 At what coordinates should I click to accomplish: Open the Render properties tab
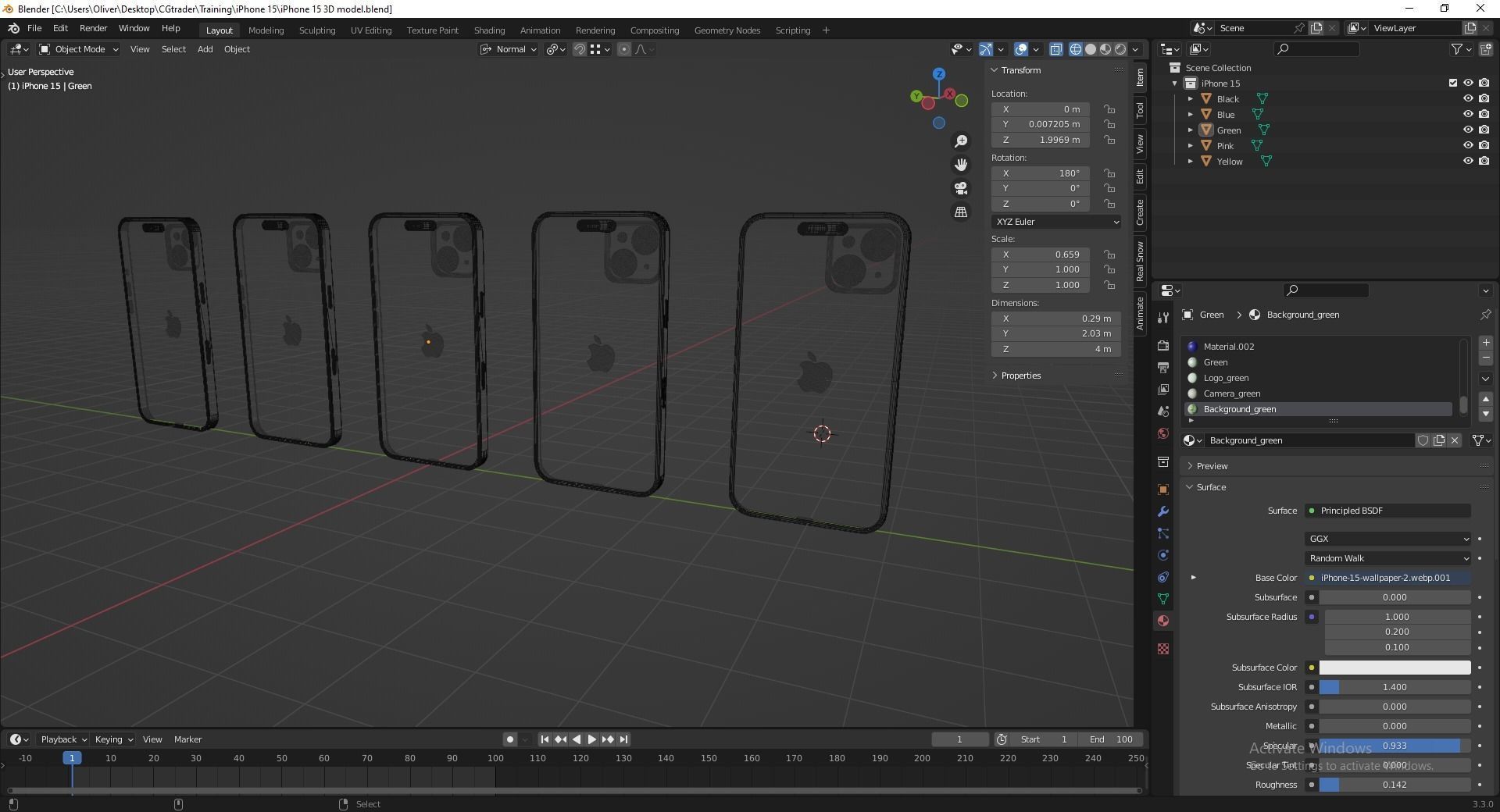point(1163,345)
